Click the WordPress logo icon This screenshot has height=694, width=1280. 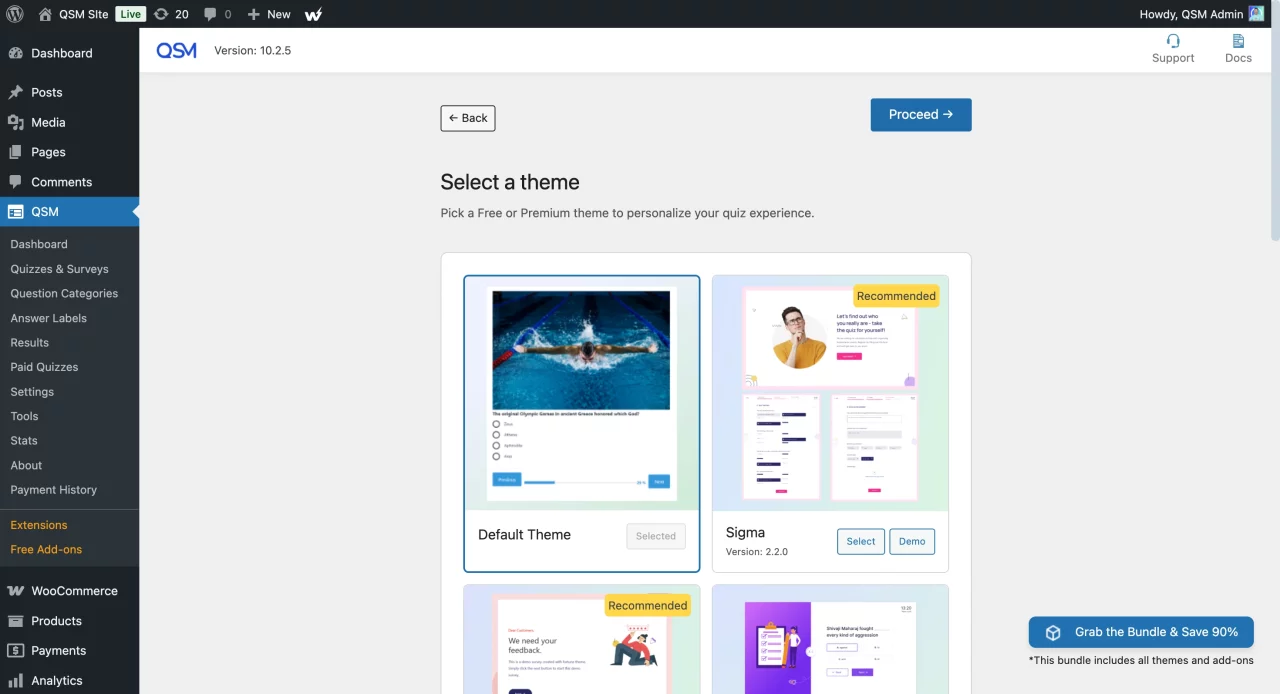[x=15, y=14]
